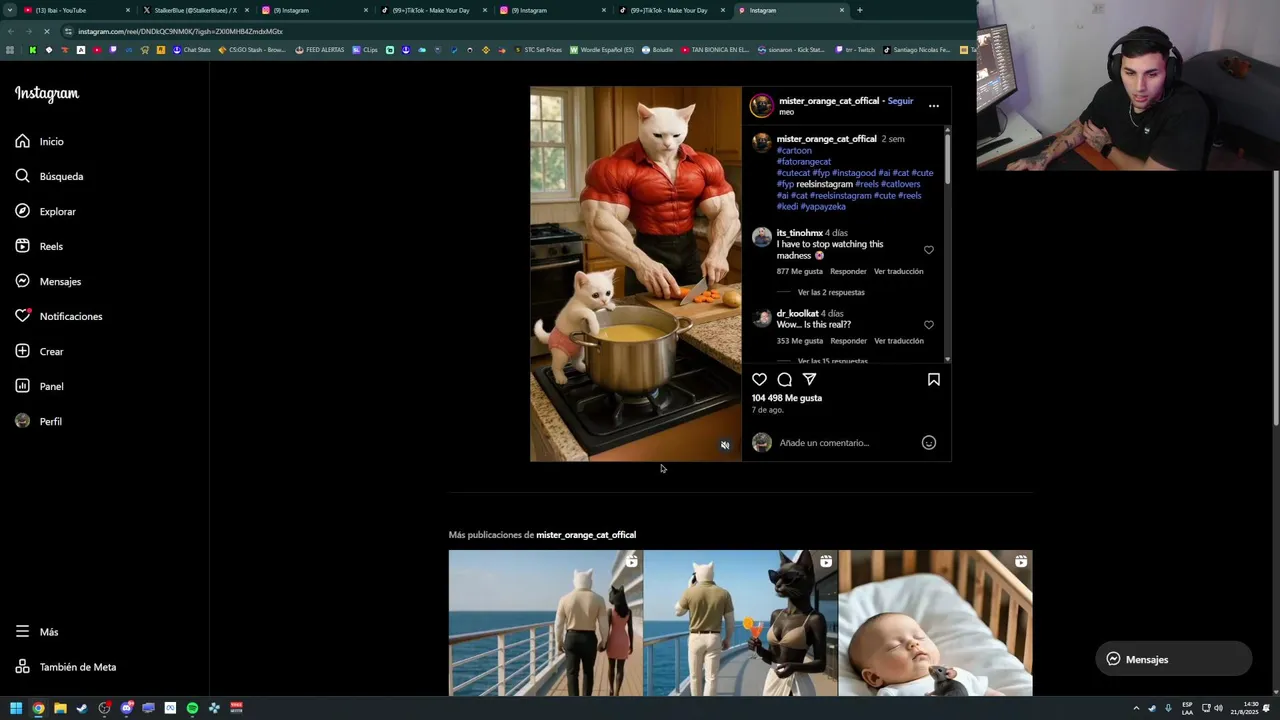Unmute the reel video
This screenshot has width=1280, height=720.
click(725, 445)
